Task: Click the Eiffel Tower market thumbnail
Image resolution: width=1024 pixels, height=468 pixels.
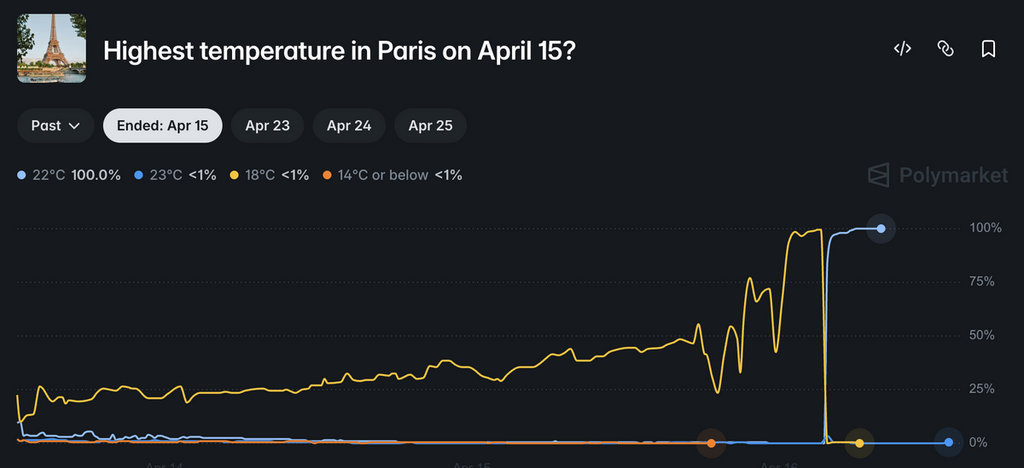Action: pos(51,48)
